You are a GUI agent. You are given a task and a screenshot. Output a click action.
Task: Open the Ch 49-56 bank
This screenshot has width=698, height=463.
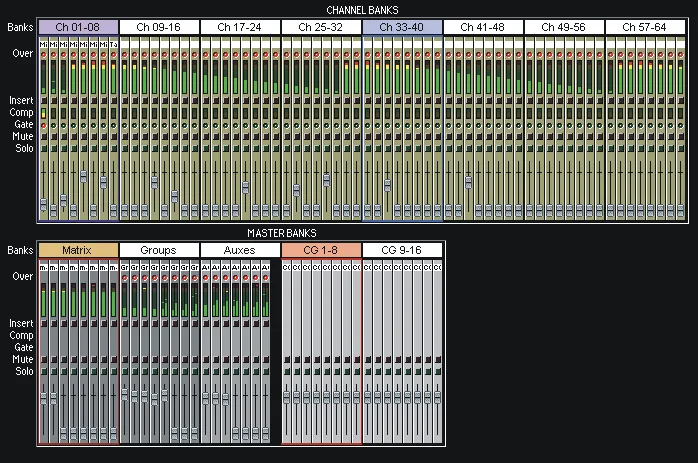564,27
